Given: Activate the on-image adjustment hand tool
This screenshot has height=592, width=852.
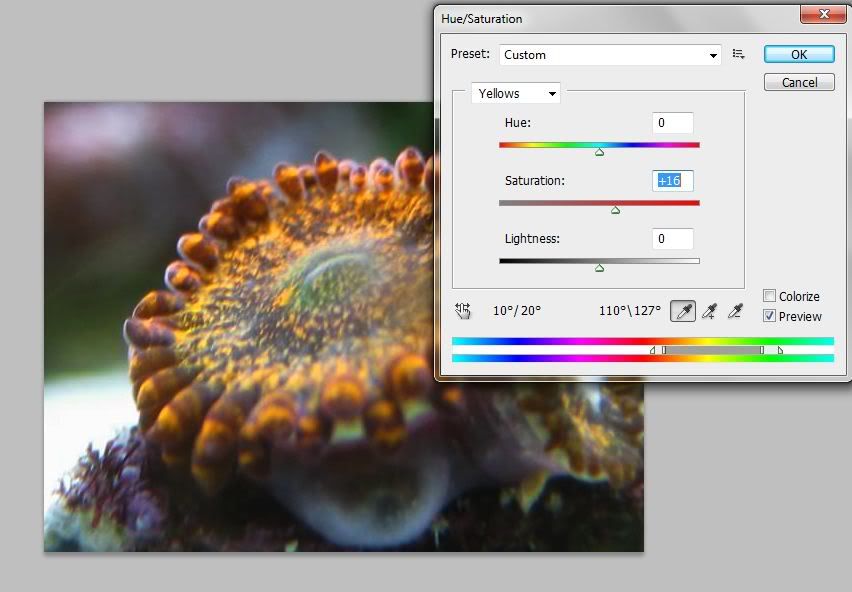Looking at the screenshot, I should [463, 311].
